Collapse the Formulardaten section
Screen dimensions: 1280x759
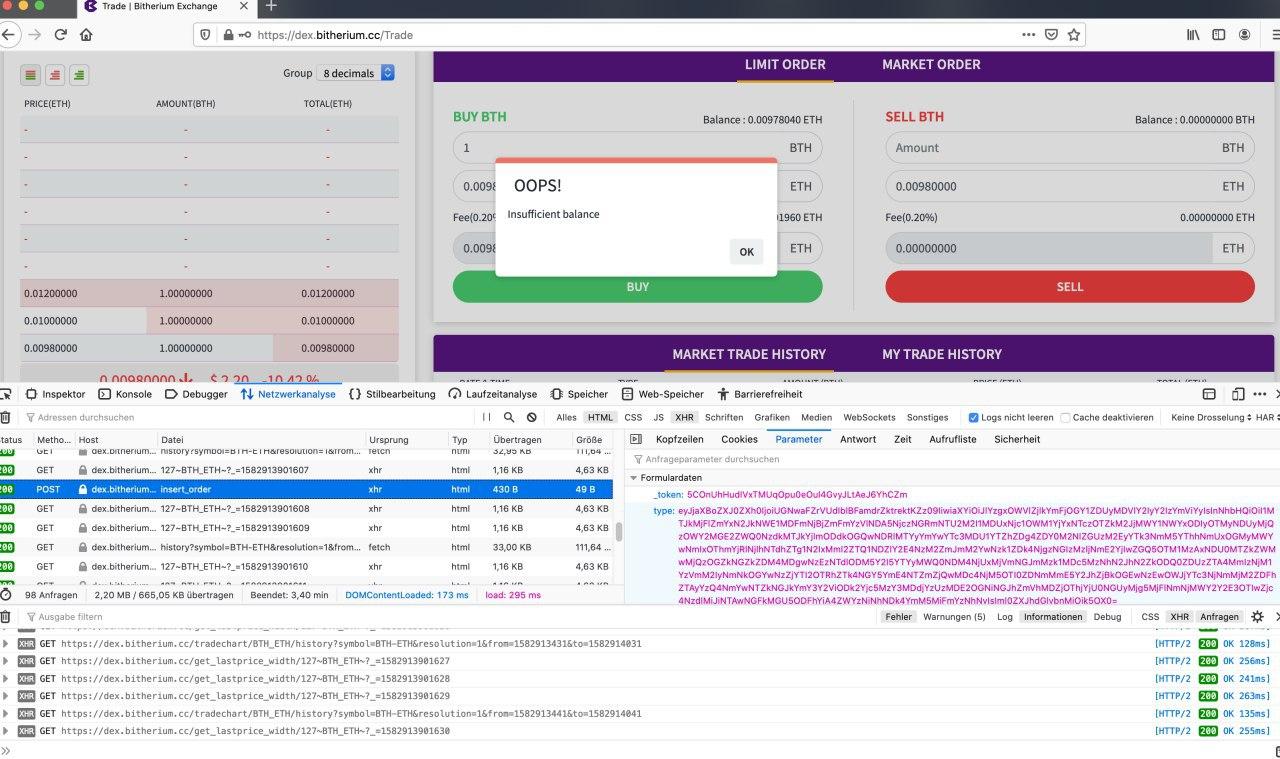[x=632, y=478]
